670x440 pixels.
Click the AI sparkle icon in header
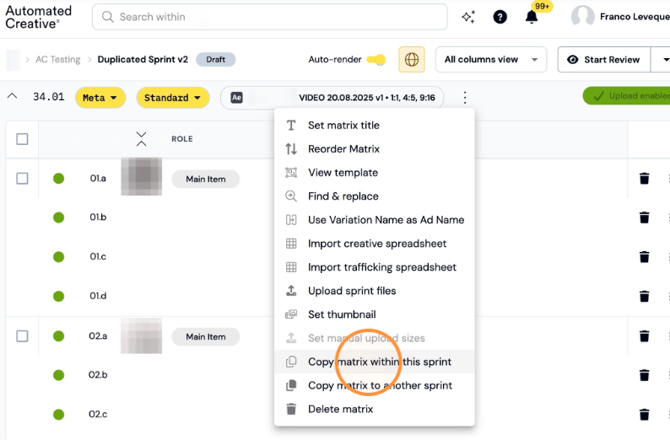pyautogui.click(x=468, y=17)
